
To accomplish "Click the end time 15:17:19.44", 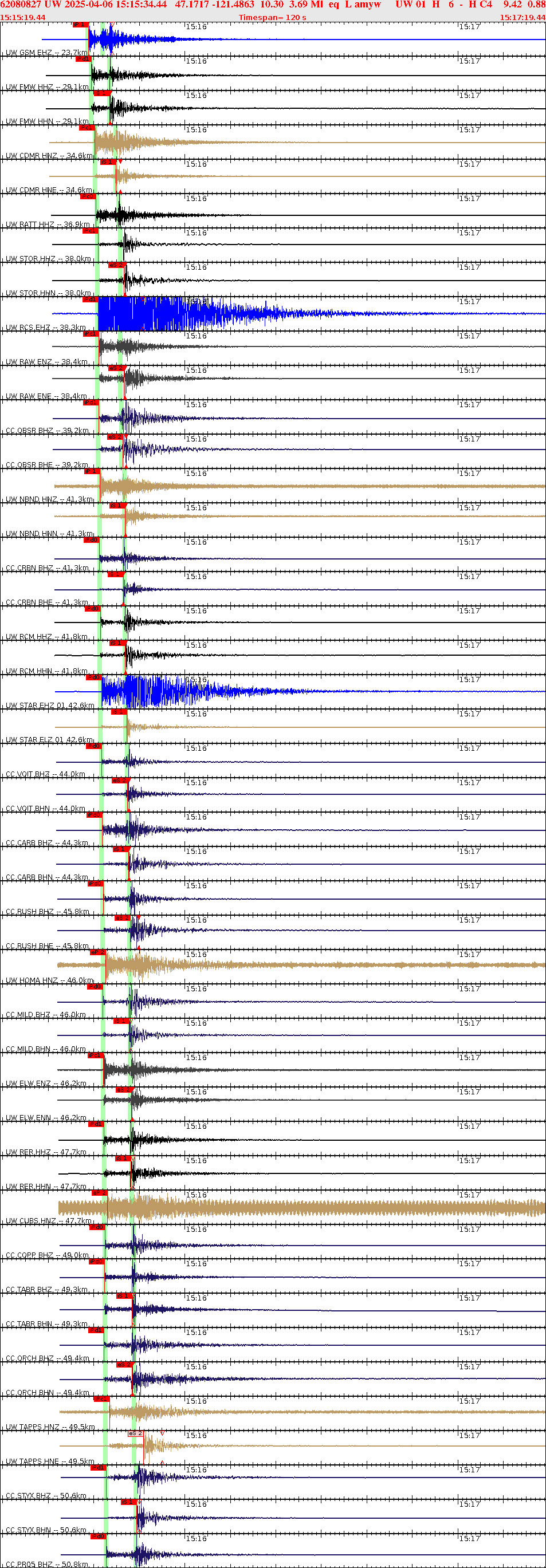I will click(523, 17).
